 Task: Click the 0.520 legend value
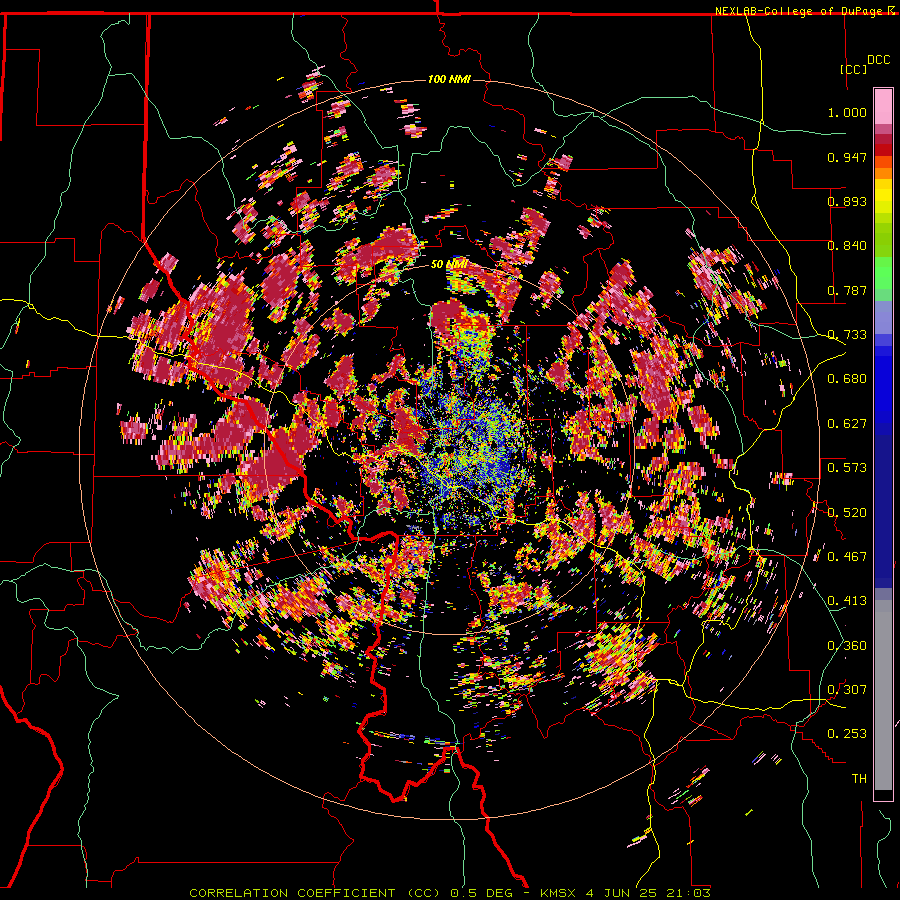pyautogui.click(x=847, y=513)
